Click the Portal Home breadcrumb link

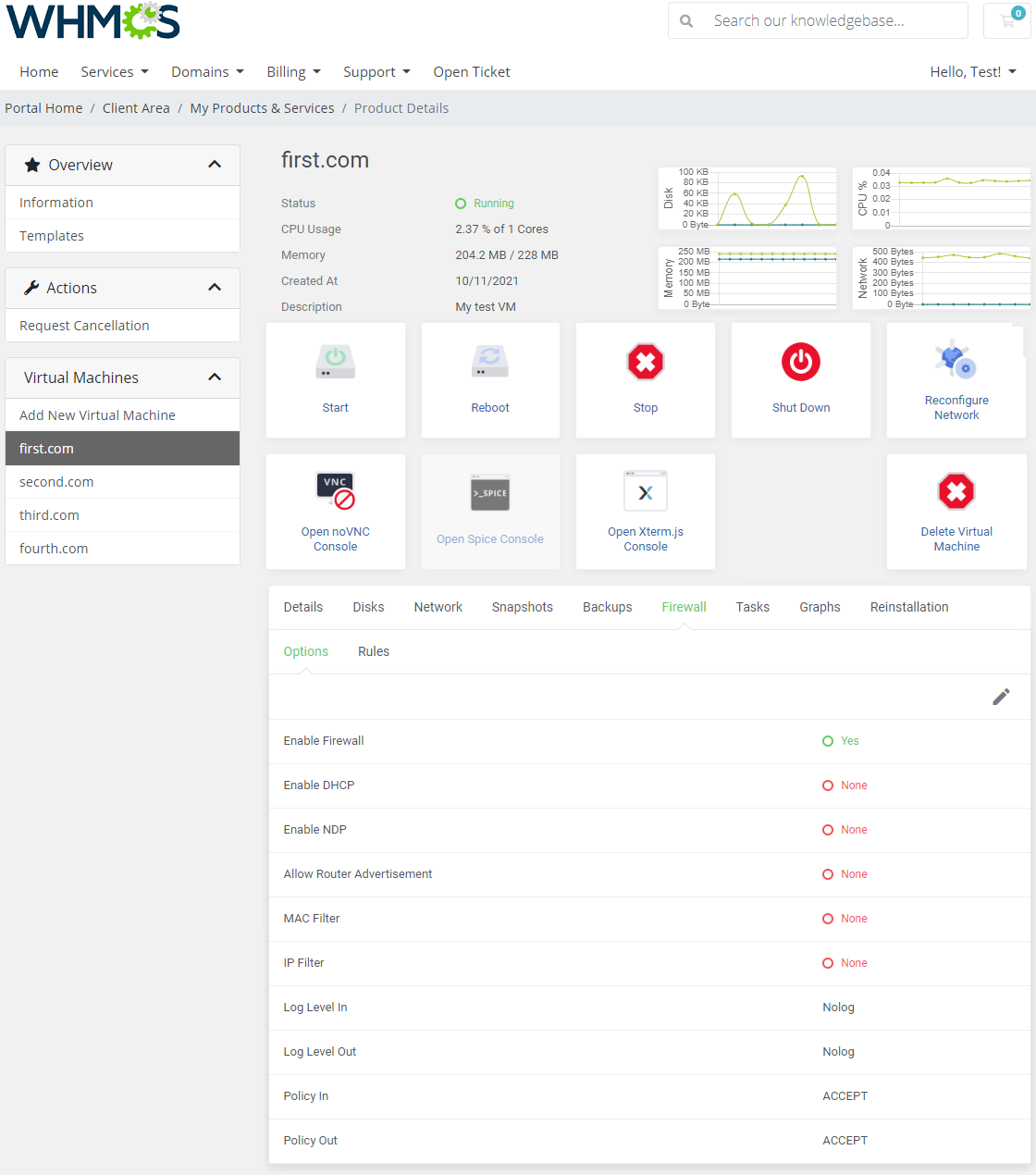pos(43,108)
